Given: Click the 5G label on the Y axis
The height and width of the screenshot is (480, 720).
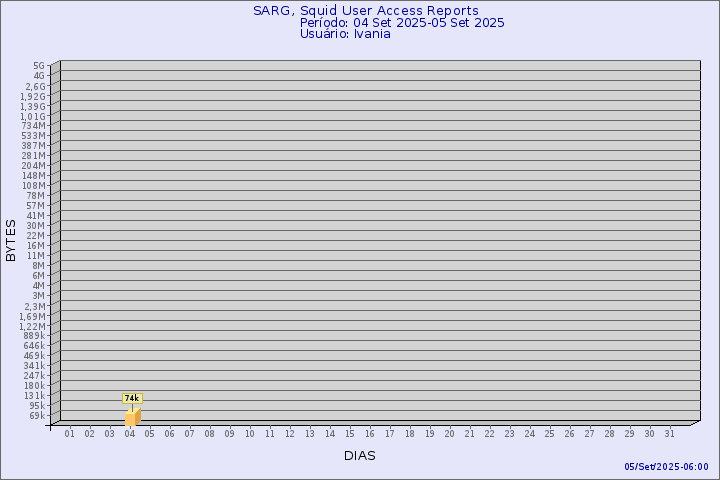Looking at the screenshot, I should tap(39, 66).
